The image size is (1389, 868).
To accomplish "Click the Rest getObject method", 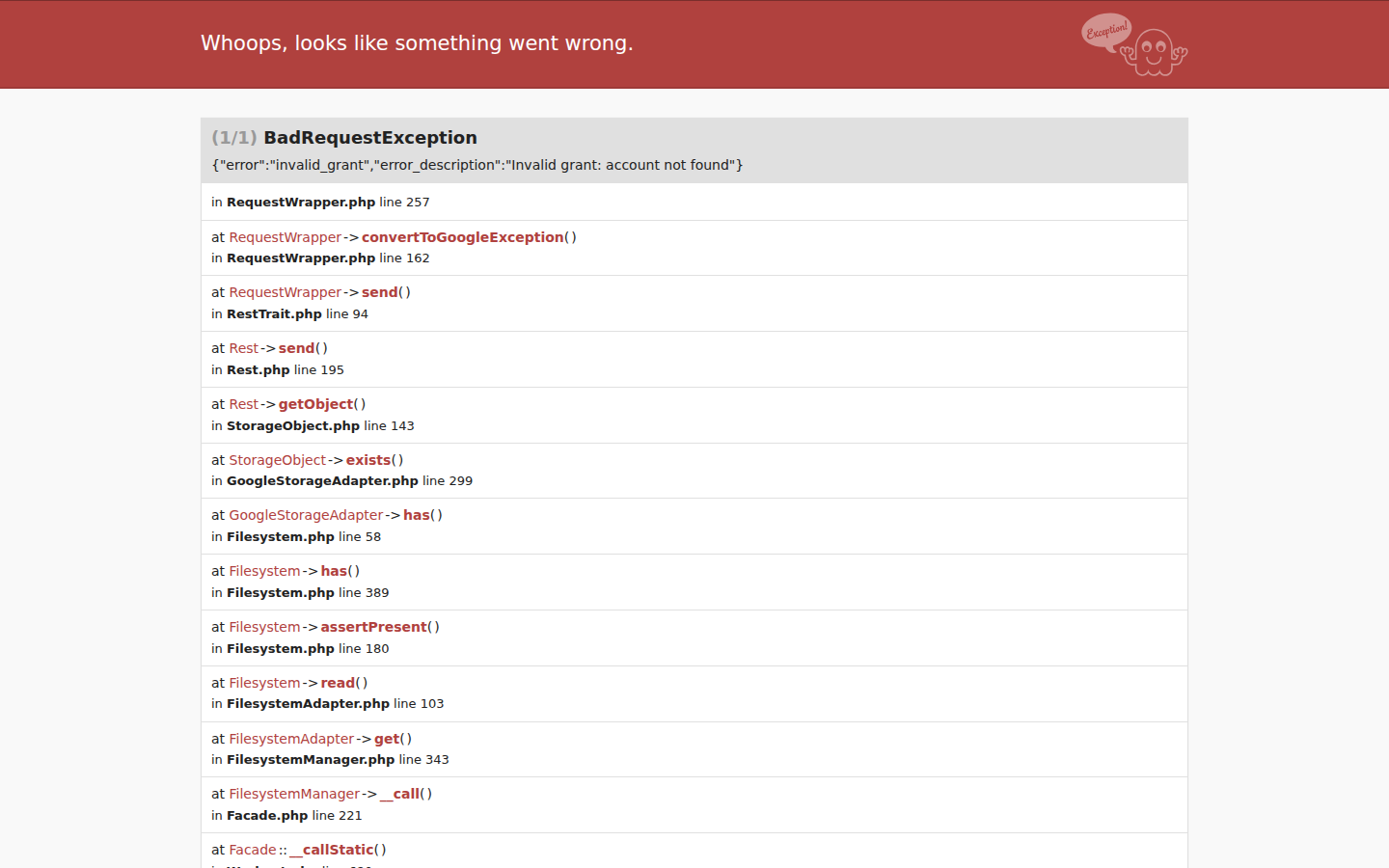I will [315, 404].
